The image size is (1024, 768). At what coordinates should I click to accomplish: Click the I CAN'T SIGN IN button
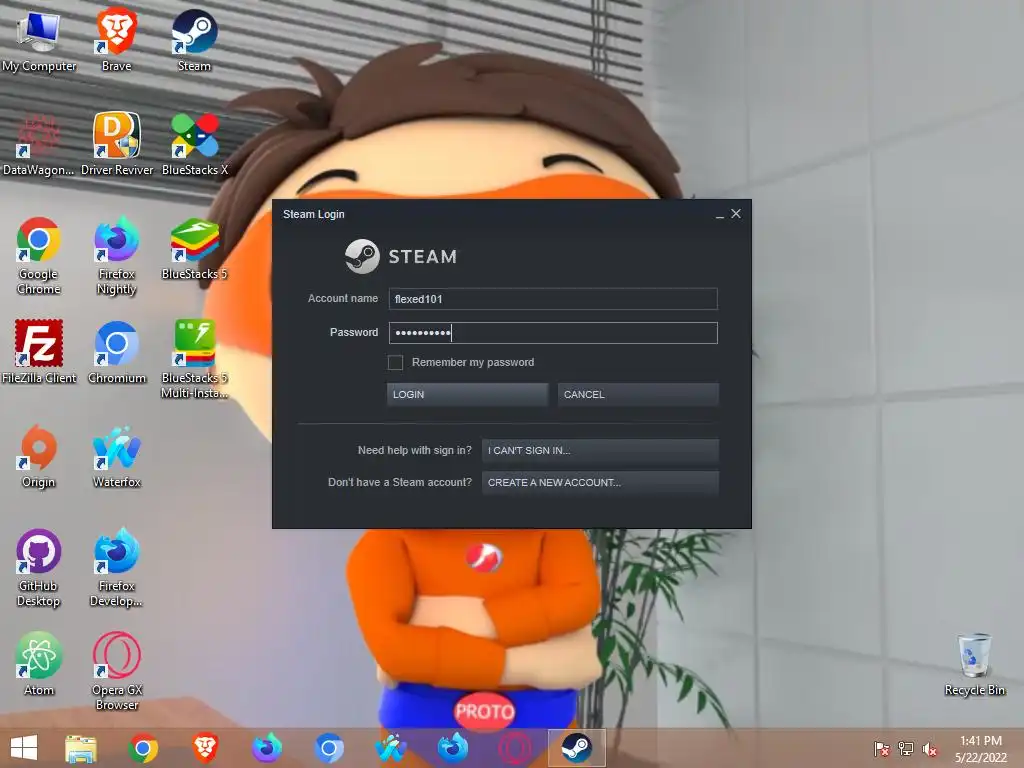click(600, 451)
